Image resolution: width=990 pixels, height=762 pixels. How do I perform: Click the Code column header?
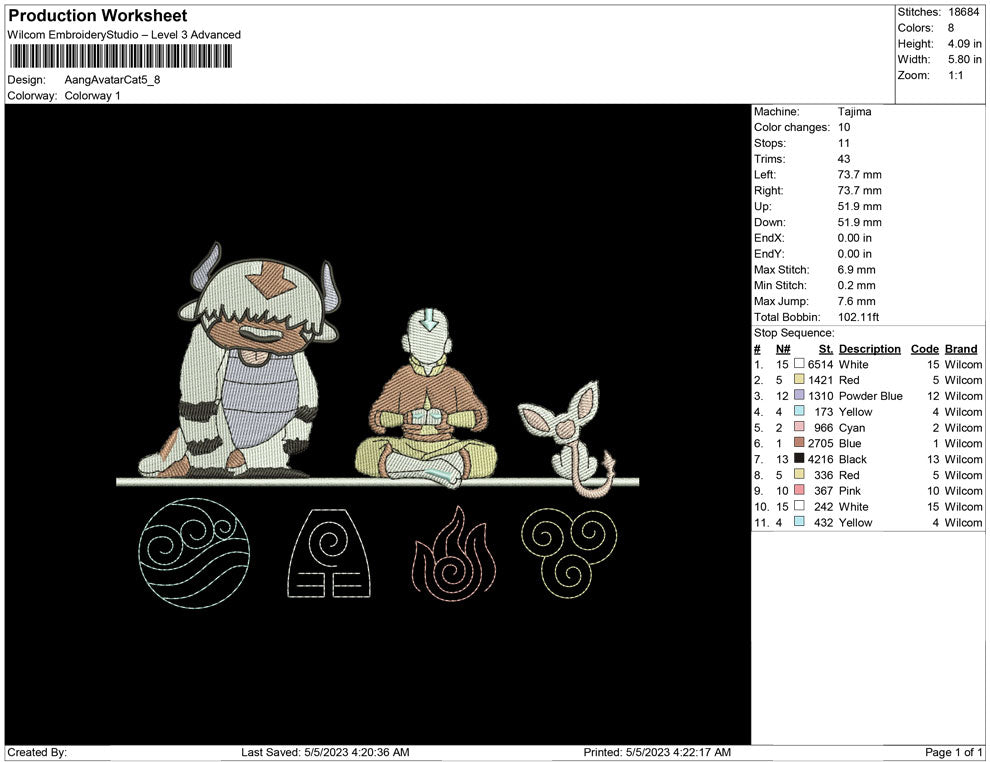[925, 349]
